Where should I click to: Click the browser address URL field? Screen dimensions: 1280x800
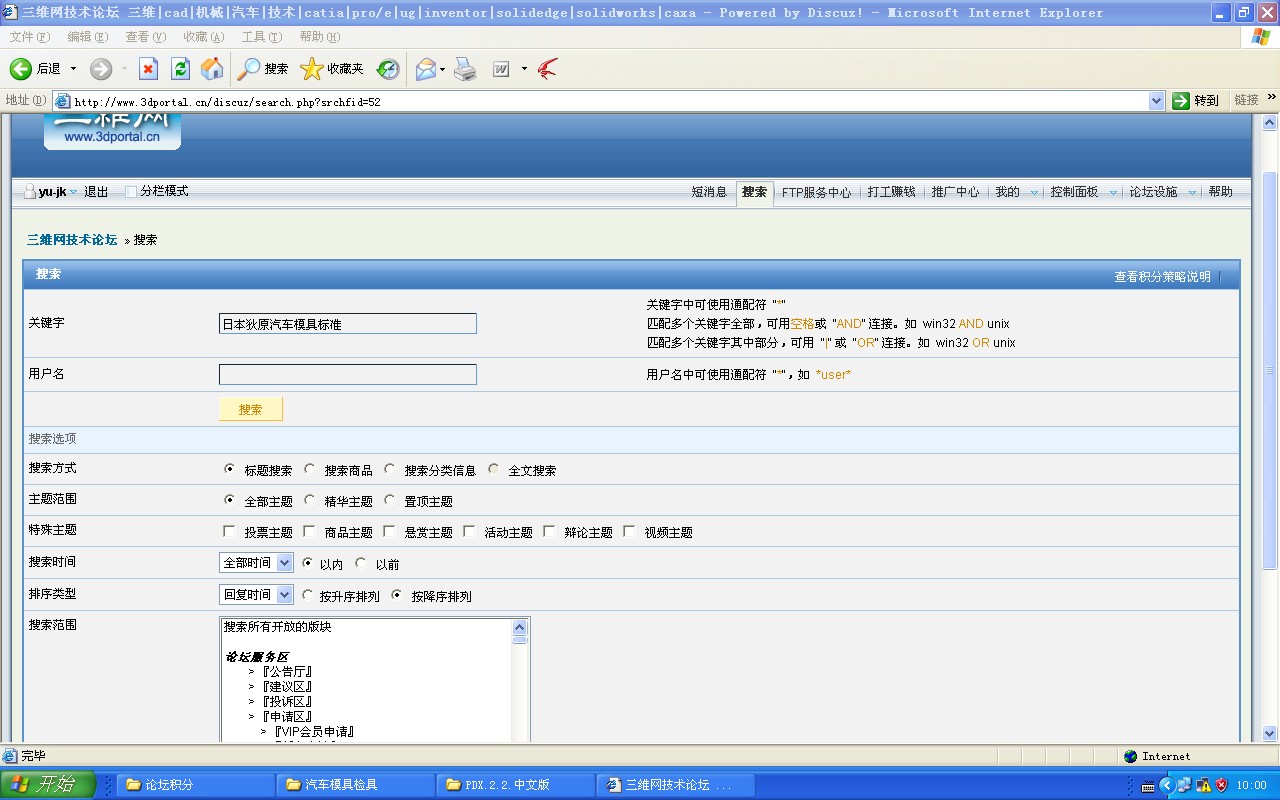(601, 101)
